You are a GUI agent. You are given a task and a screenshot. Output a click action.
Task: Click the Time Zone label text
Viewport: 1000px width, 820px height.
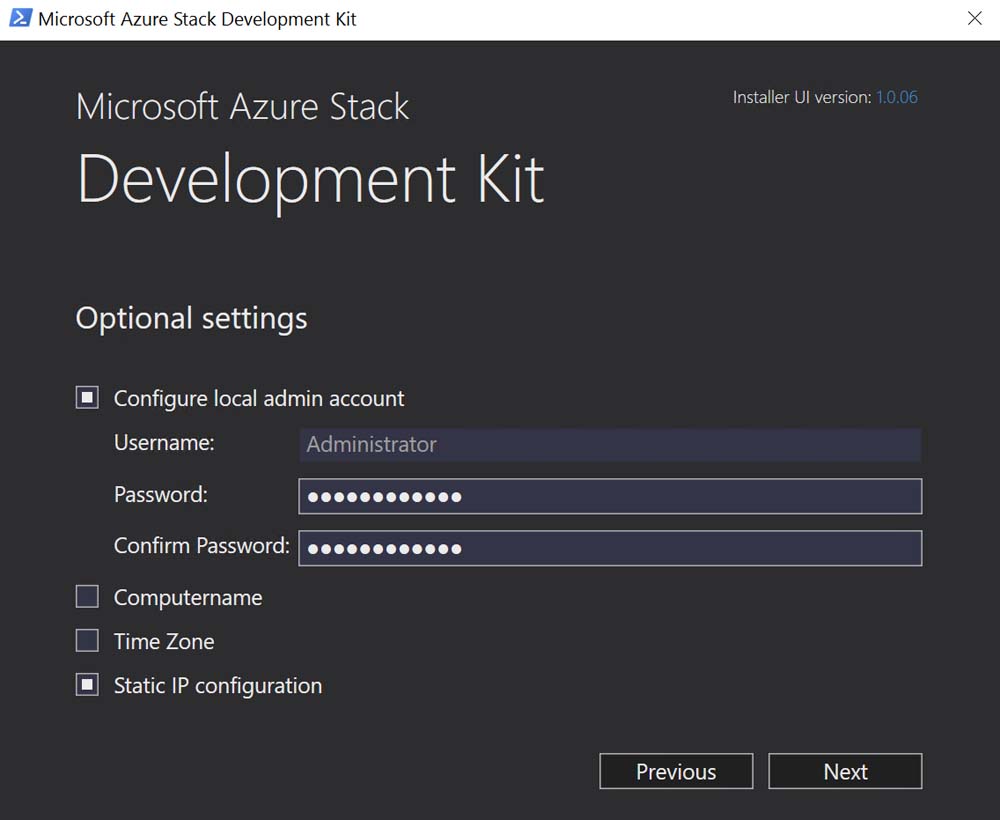point(164,642)
